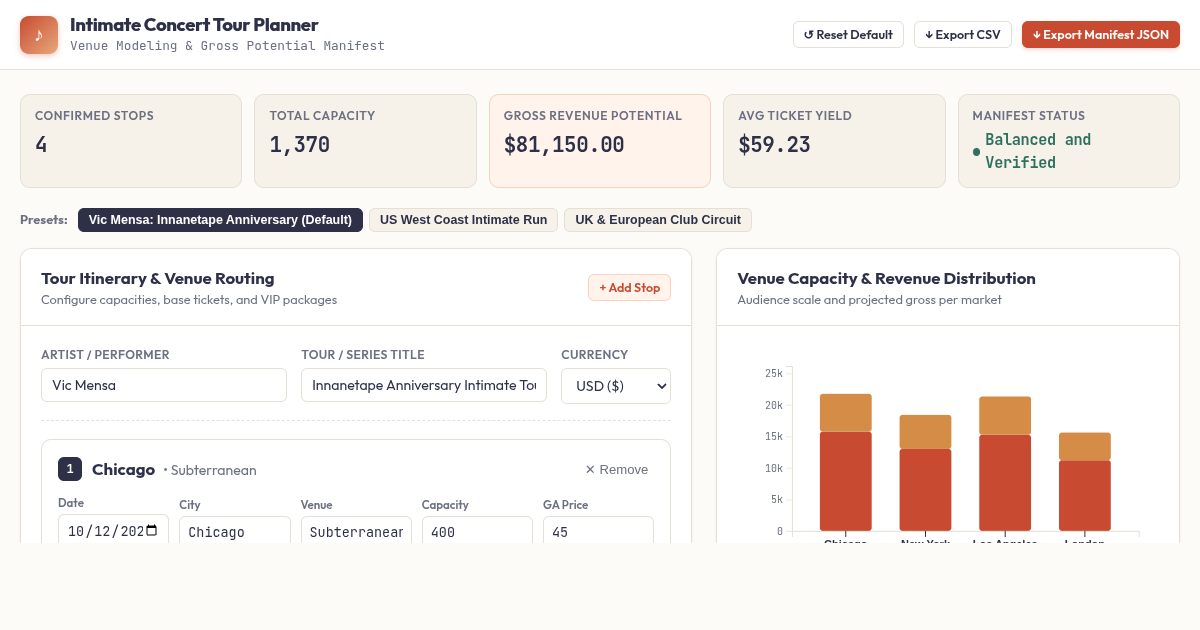Image resolution: width=1200 pixels, height=630 pixels.
Task: Edit the Tour / Series Title field
Action: (424, 385)
